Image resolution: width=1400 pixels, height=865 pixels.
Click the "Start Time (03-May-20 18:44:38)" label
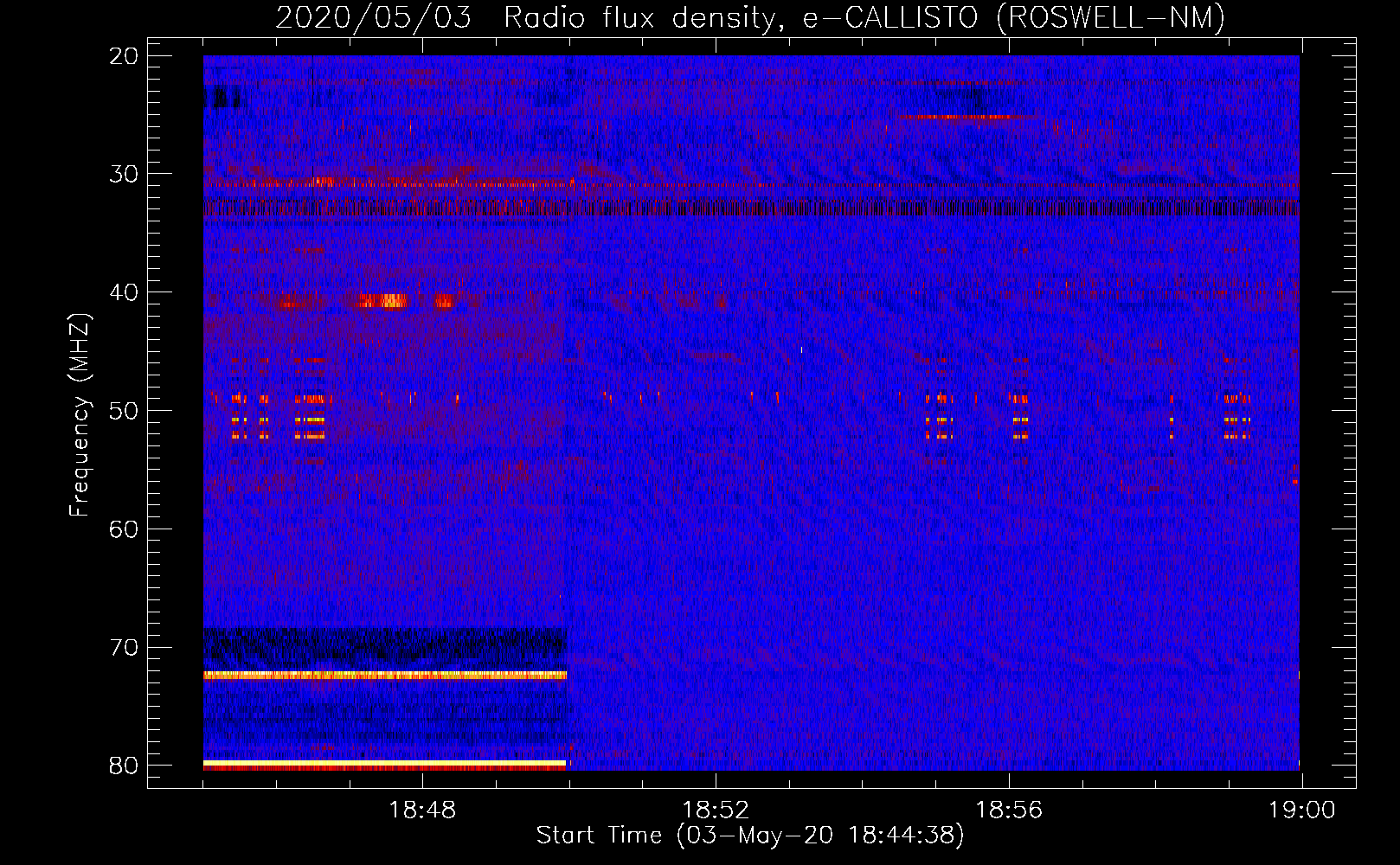pos(750,836)
